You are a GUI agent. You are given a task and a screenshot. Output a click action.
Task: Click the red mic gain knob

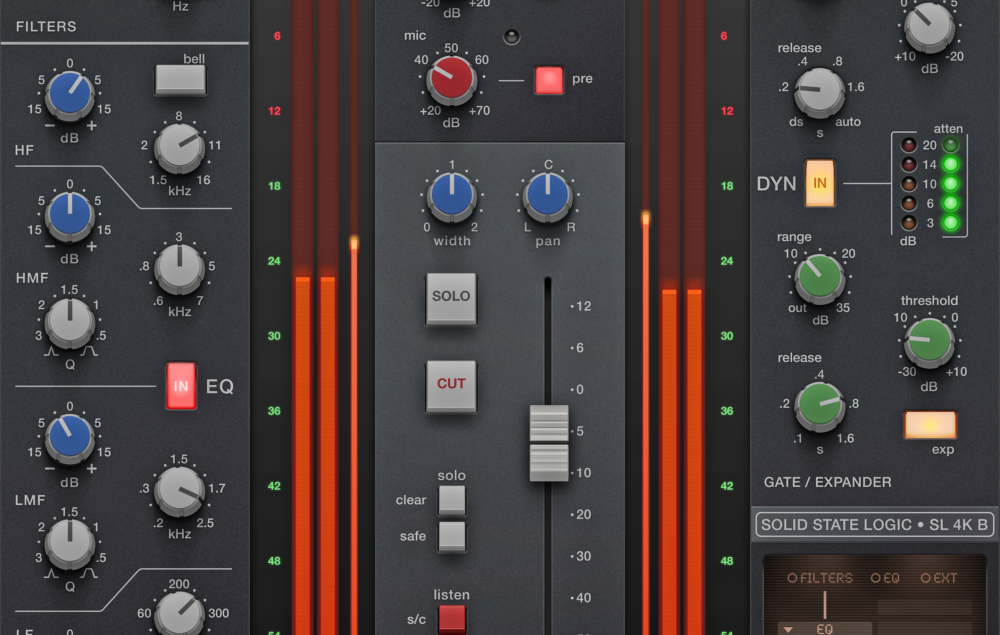451,78
